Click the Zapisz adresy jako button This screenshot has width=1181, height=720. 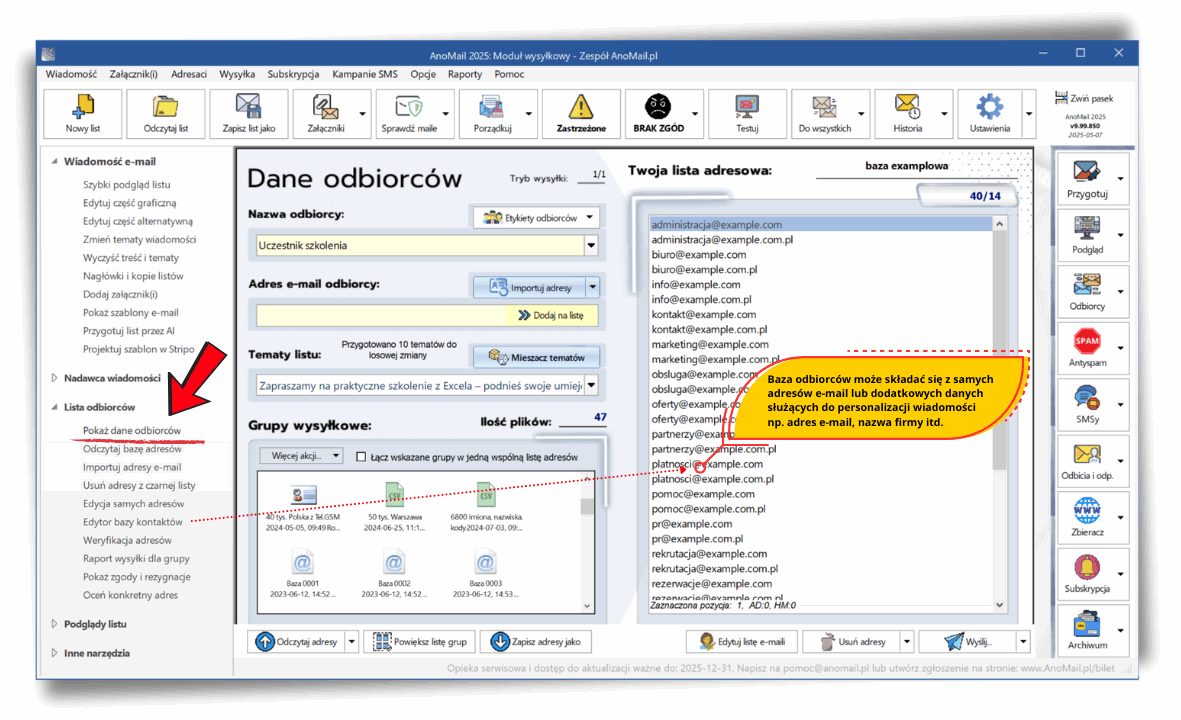pyautogui.click(x=536, y=642)
